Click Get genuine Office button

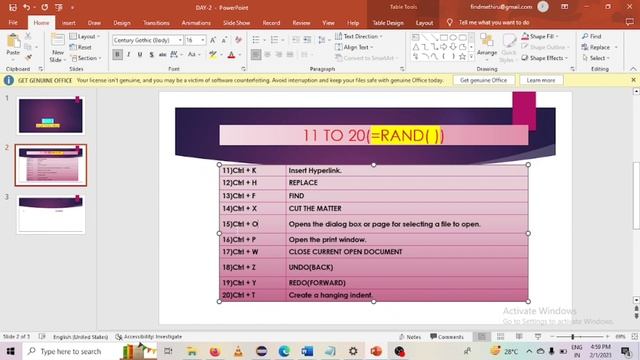483,80
